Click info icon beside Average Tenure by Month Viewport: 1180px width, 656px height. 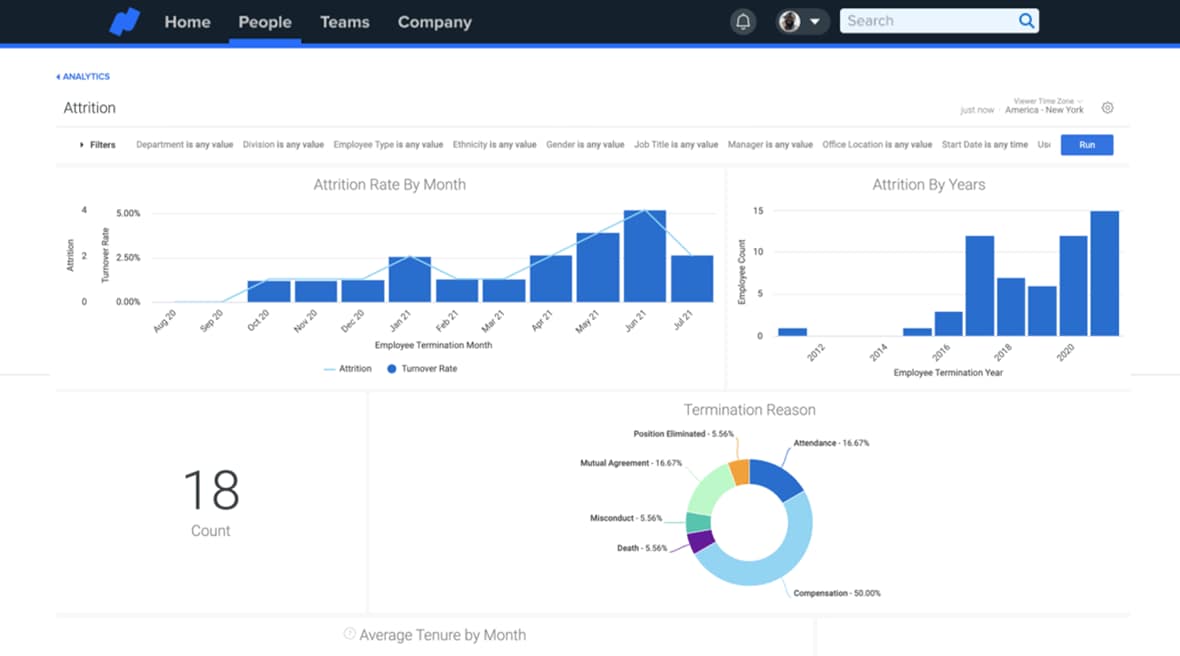coord(349,634)
